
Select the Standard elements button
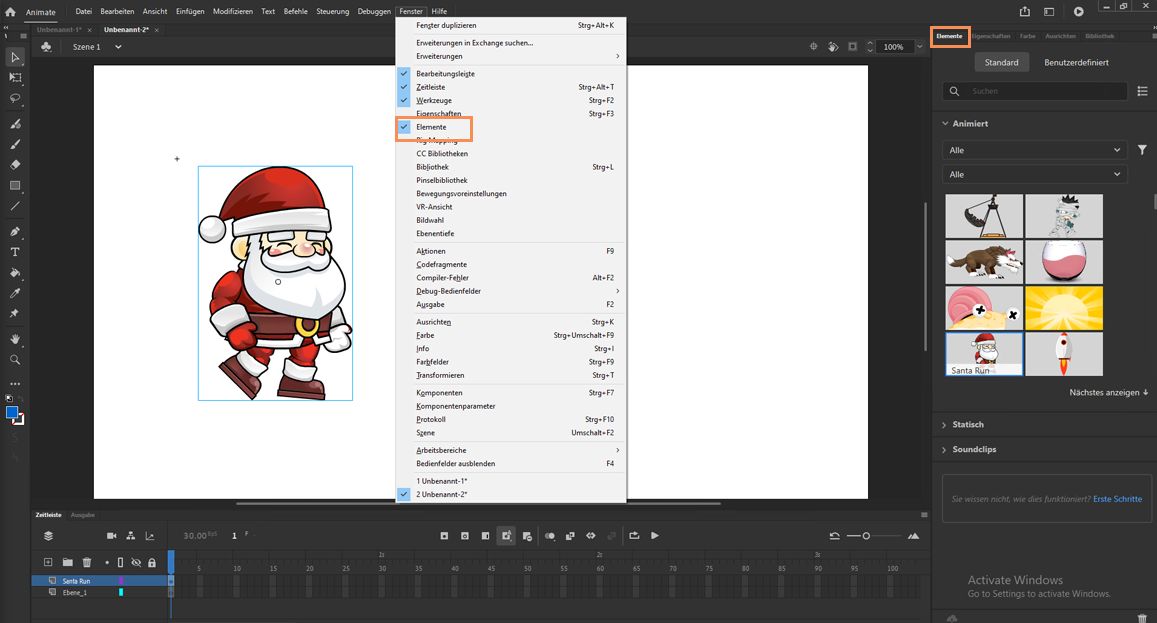[1001, 62]
